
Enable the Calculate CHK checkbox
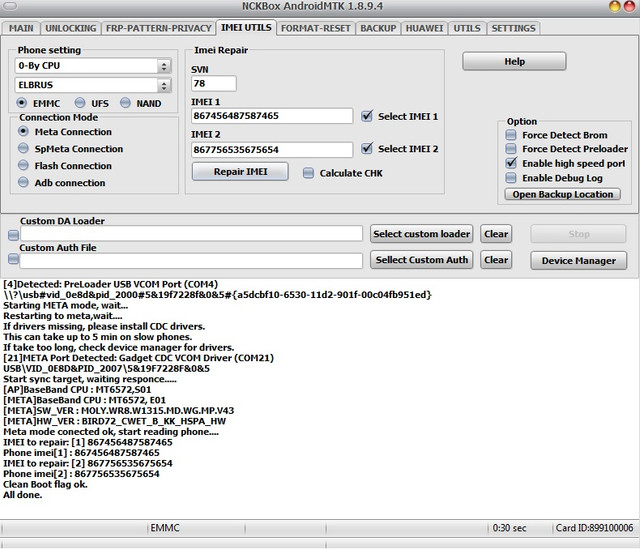pyautogui.click(x=308, y=173)
